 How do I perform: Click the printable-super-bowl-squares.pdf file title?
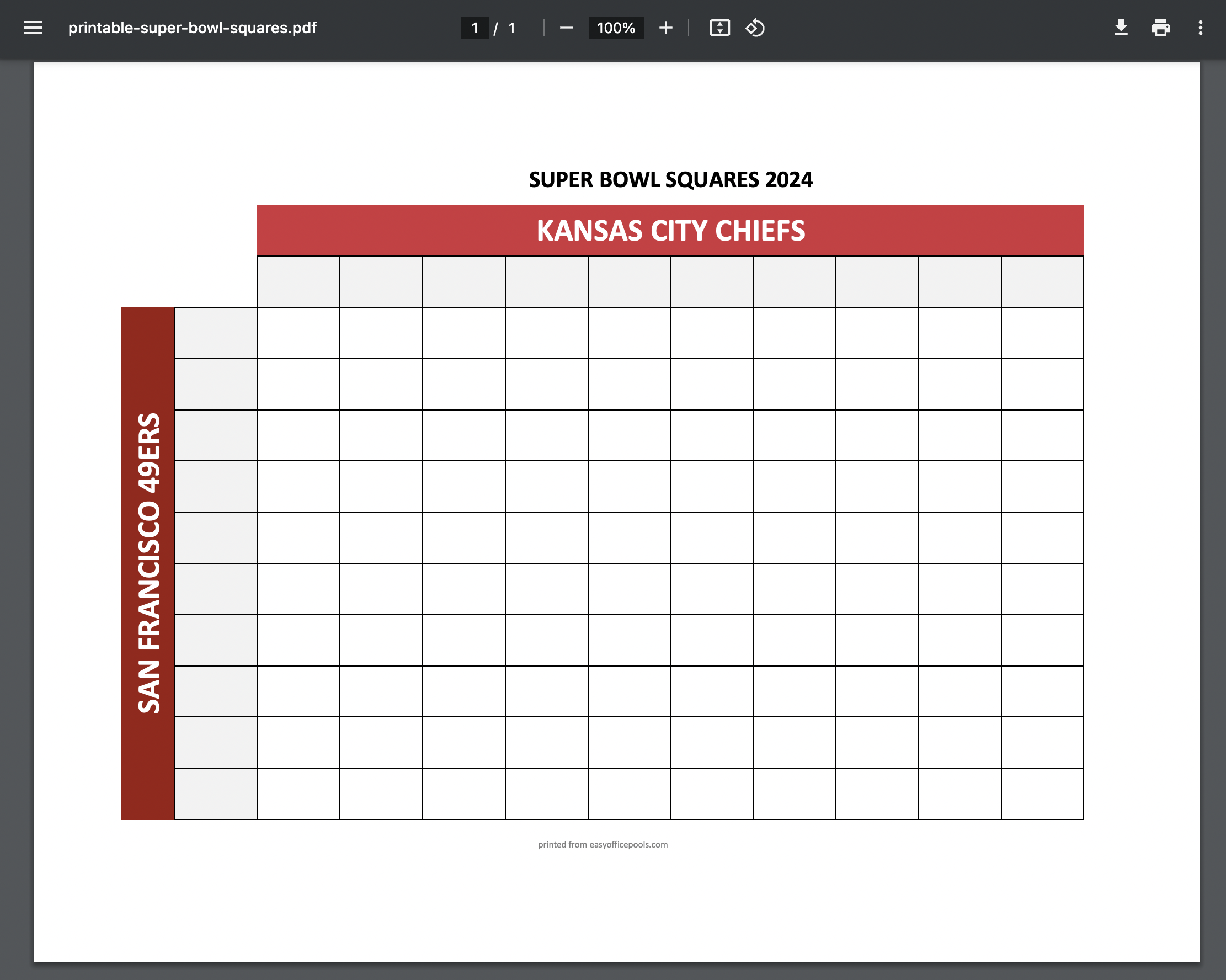[192, 27]
